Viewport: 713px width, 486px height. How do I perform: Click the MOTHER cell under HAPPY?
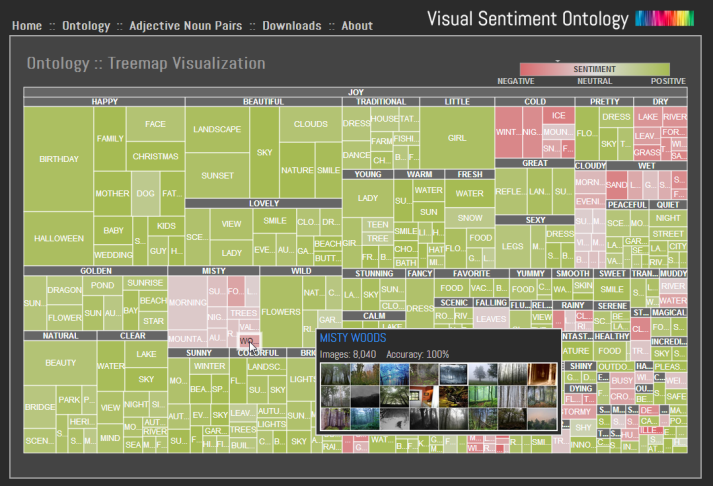click(x=112, y=193)
